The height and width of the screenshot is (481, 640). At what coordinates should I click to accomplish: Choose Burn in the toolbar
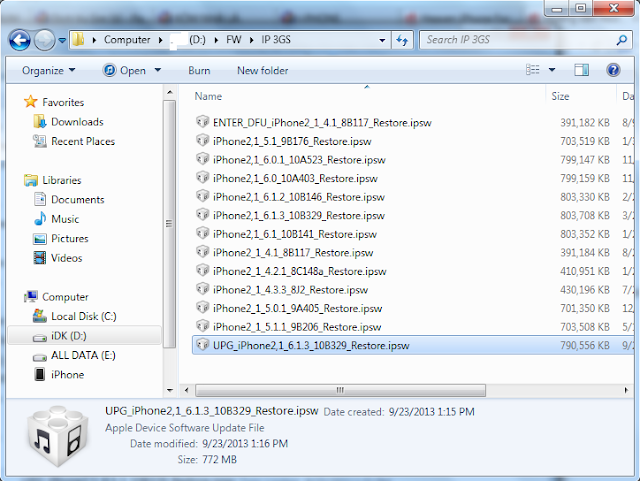click(199, 71)
